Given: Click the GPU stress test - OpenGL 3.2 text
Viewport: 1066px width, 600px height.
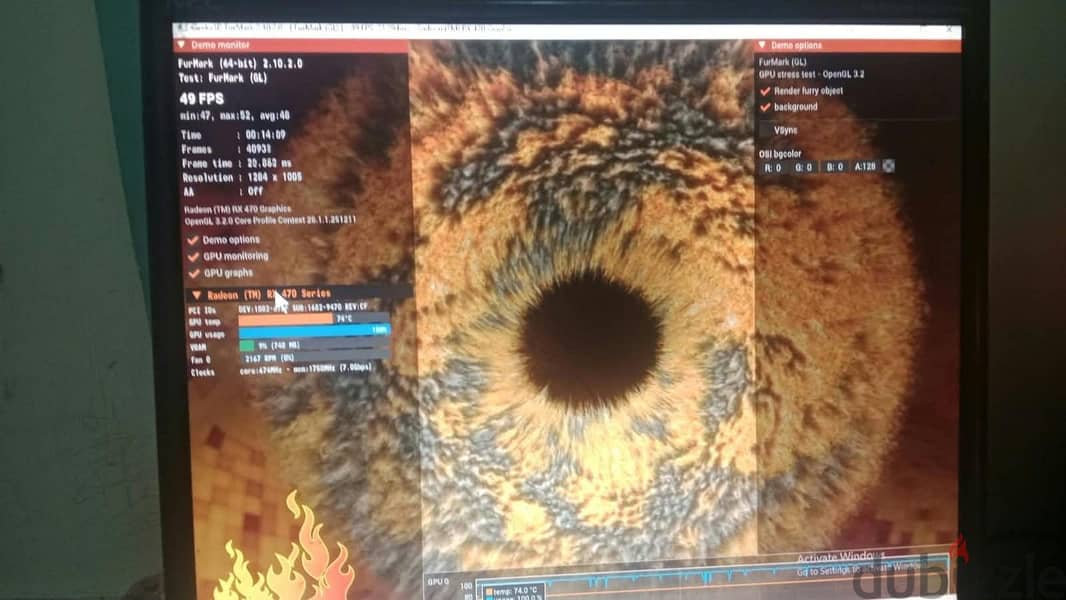Looking at the screenshot, I should tap(811, 74).
